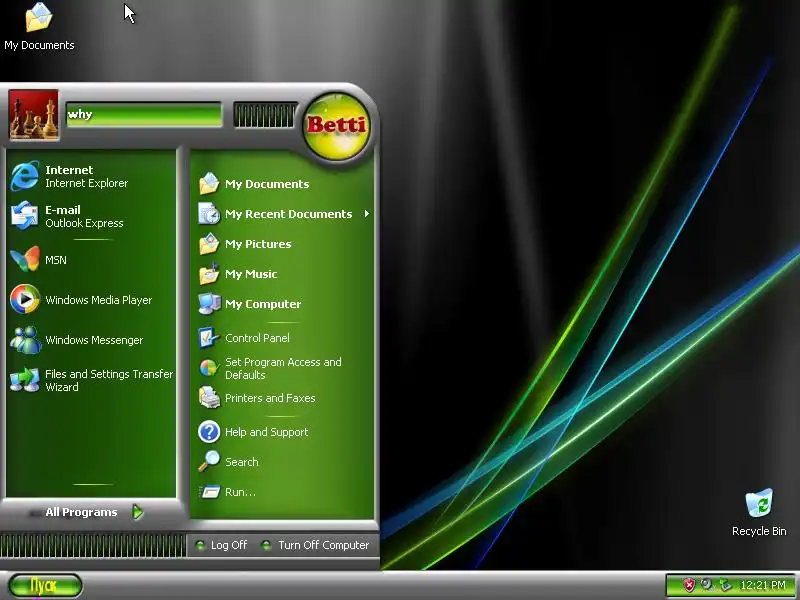Select the Internet menu entry
Viewport: 800px width, 600px height.
tap(92, 176)
